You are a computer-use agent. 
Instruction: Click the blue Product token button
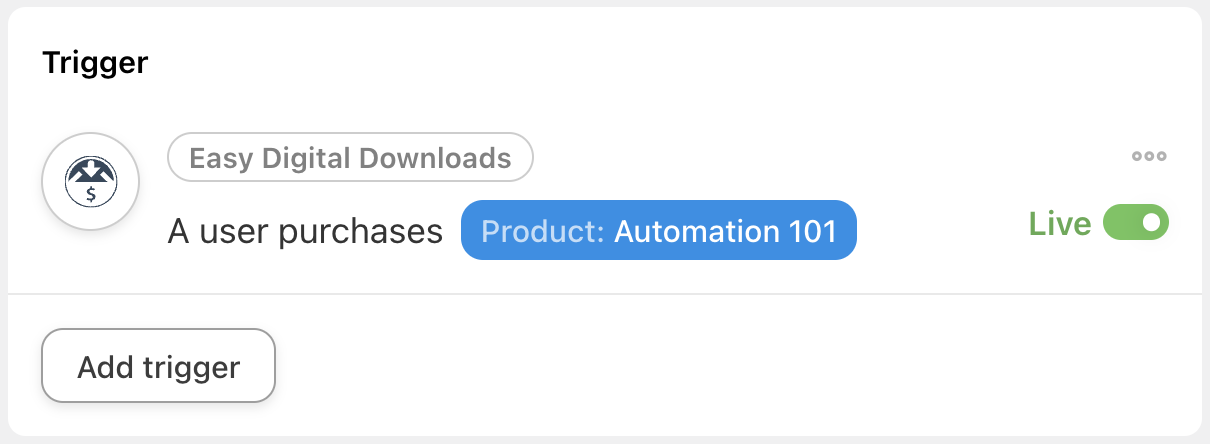pyautogui.click(x=658, y=231)
